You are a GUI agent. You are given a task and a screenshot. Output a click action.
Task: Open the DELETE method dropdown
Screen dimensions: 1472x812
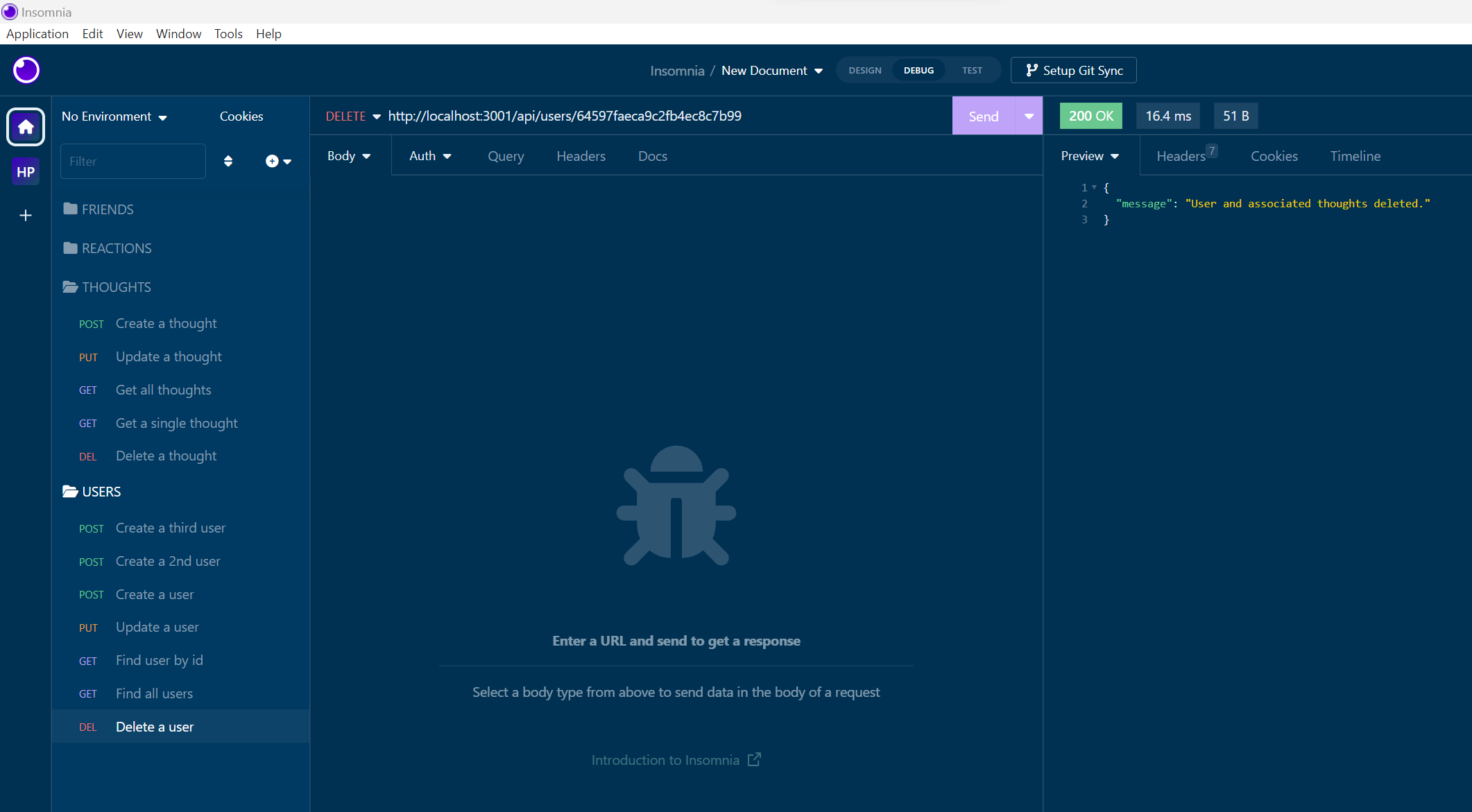pos(352,116)
